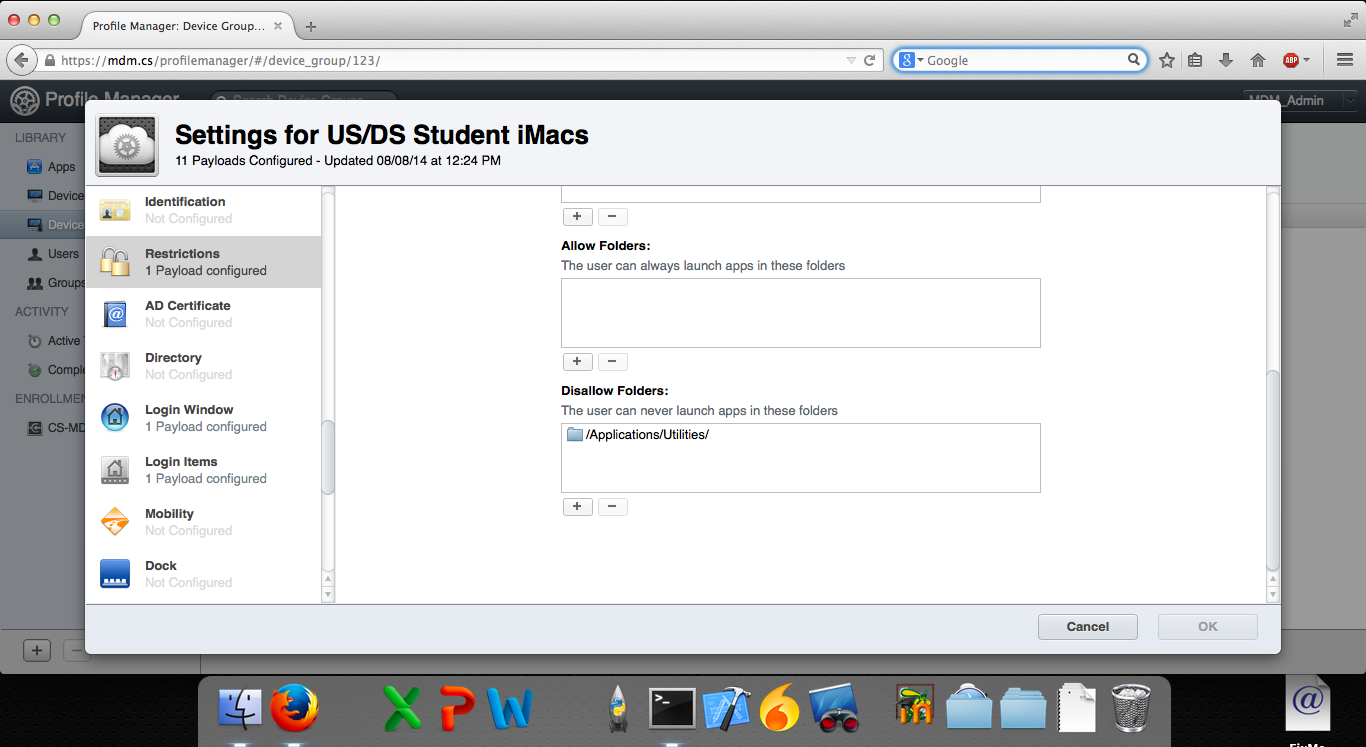Launch Xcode from the Dock
This screenshot has width=1366, height=747.
pyautogui.click(x=725, y=707)
